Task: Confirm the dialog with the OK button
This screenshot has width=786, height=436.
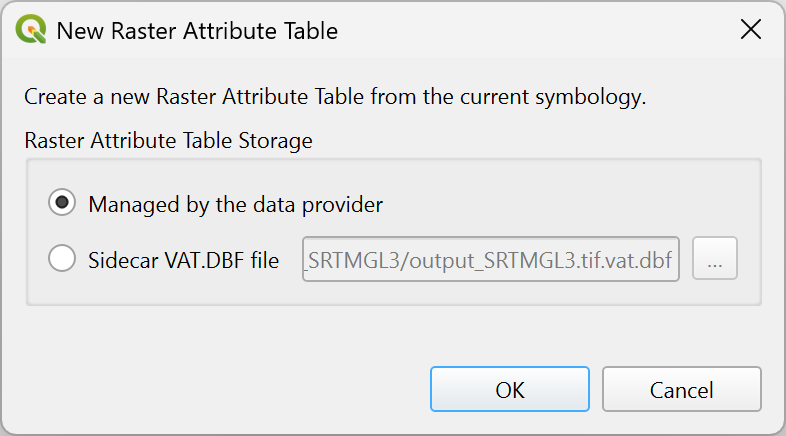Action: [509, 389]
